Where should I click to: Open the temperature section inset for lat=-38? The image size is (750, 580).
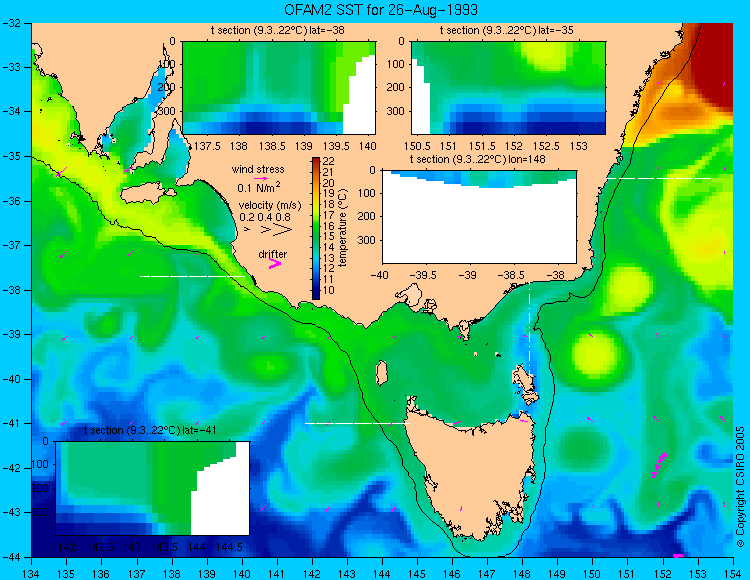(279, 88)
